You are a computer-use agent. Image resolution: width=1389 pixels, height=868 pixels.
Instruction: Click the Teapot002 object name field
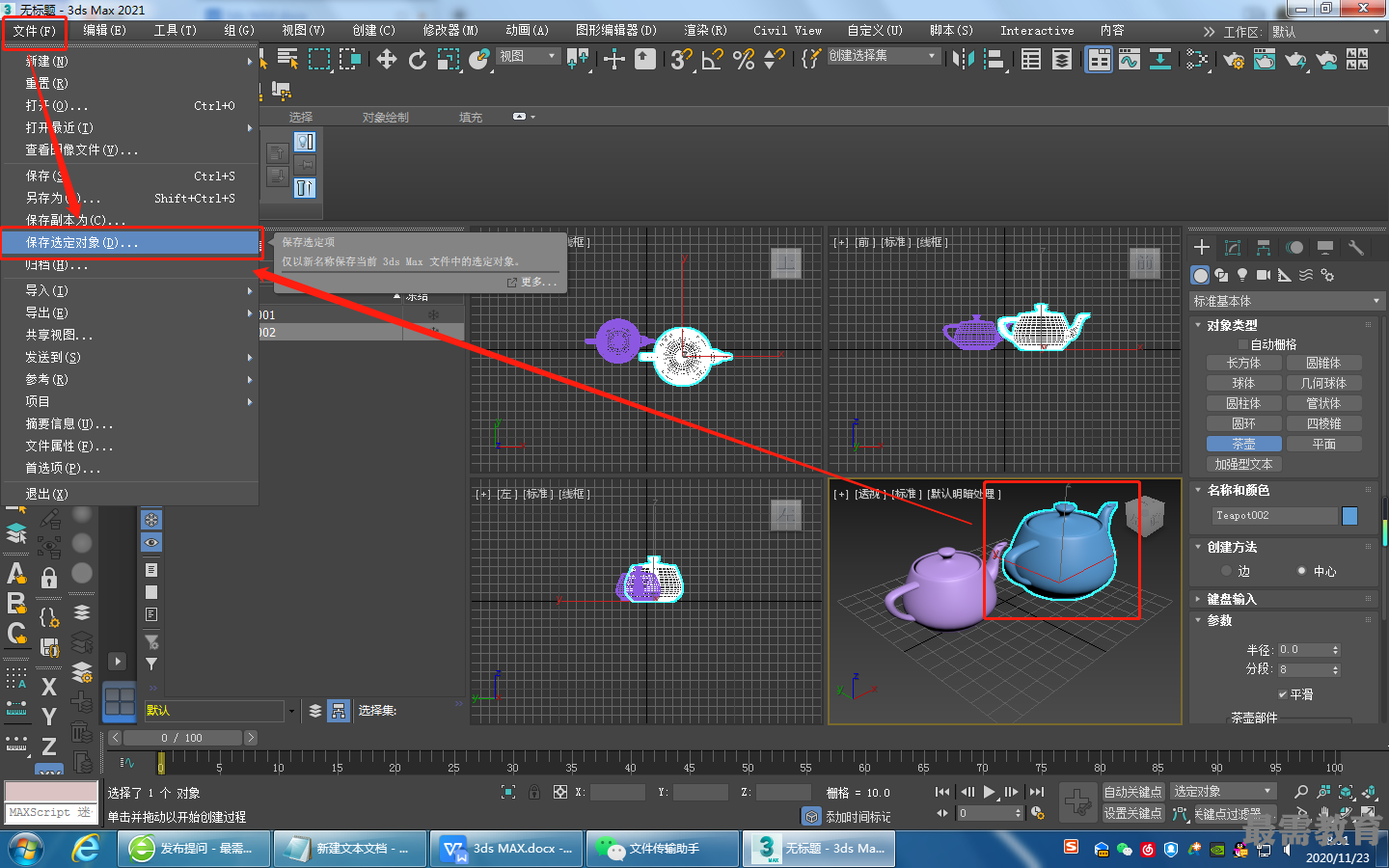(x=1275, y=516)
